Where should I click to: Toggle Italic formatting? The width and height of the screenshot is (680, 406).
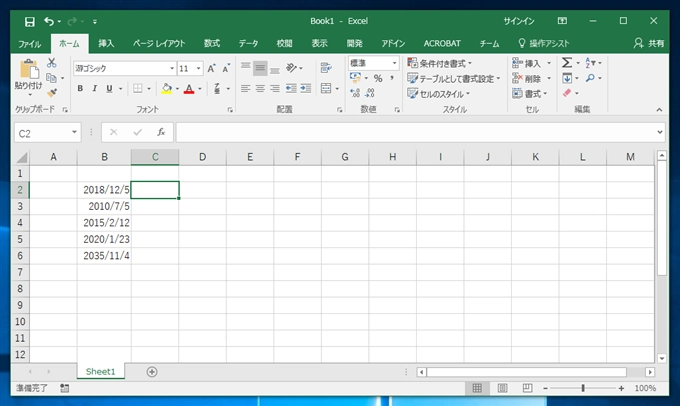95,88
